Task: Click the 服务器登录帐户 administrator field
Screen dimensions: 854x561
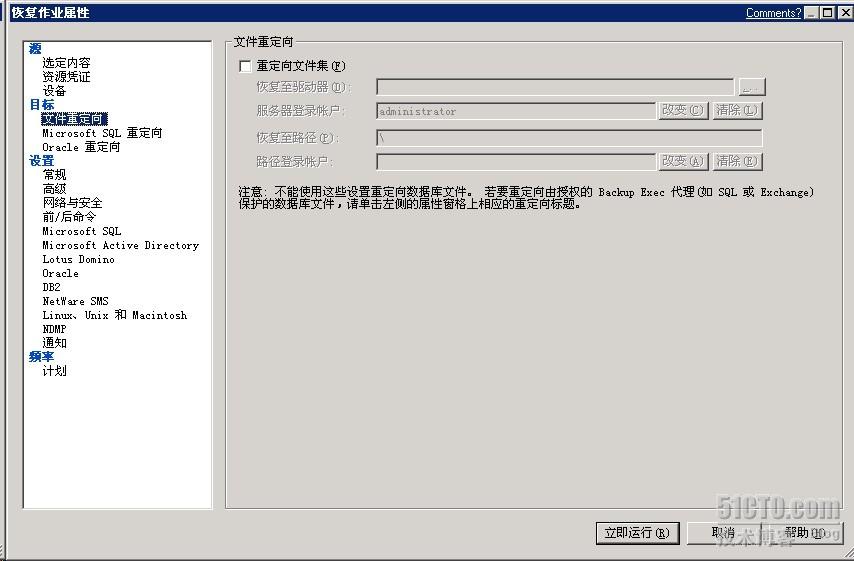Action: tap(516, 111)
